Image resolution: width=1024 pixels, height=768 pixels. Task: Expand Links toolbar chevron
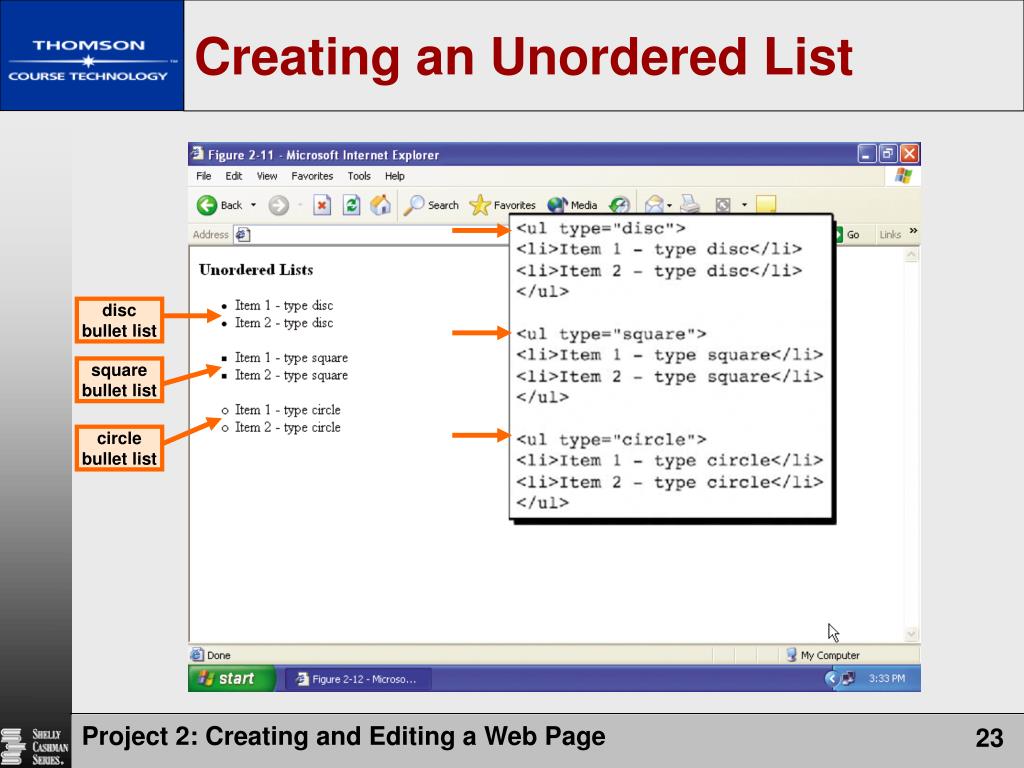click(x=913, y=231)
